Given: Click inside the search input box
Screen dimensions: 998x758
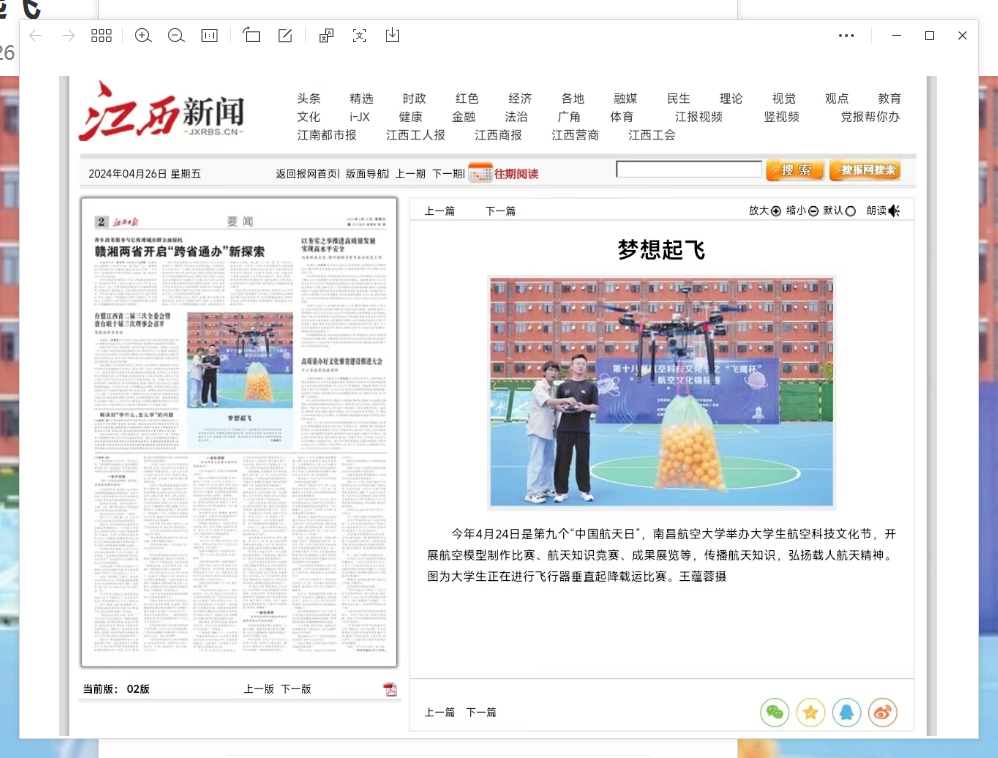Looking at the screenshot, I should pos(688,169).
